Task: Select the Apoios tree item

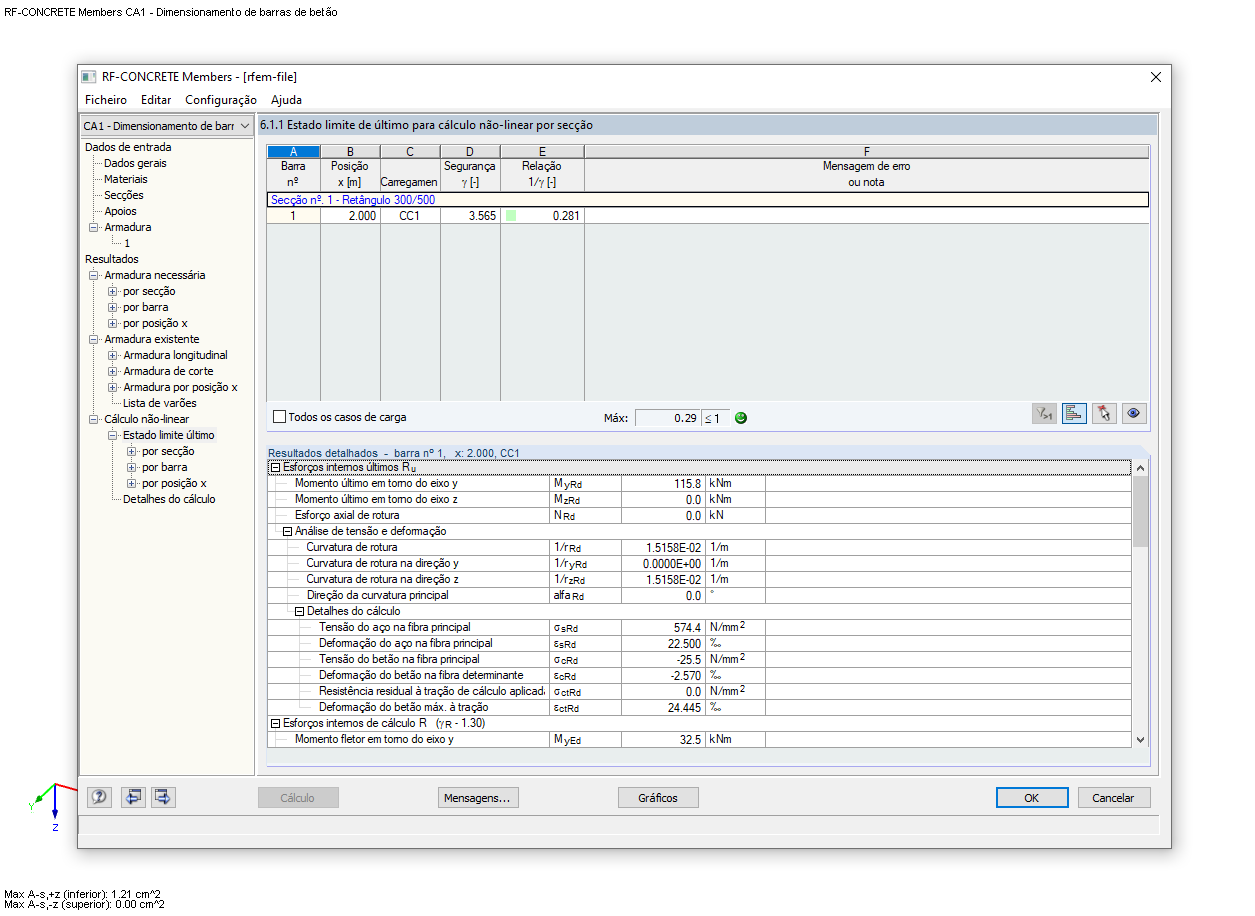Action: tap(120, 211)
